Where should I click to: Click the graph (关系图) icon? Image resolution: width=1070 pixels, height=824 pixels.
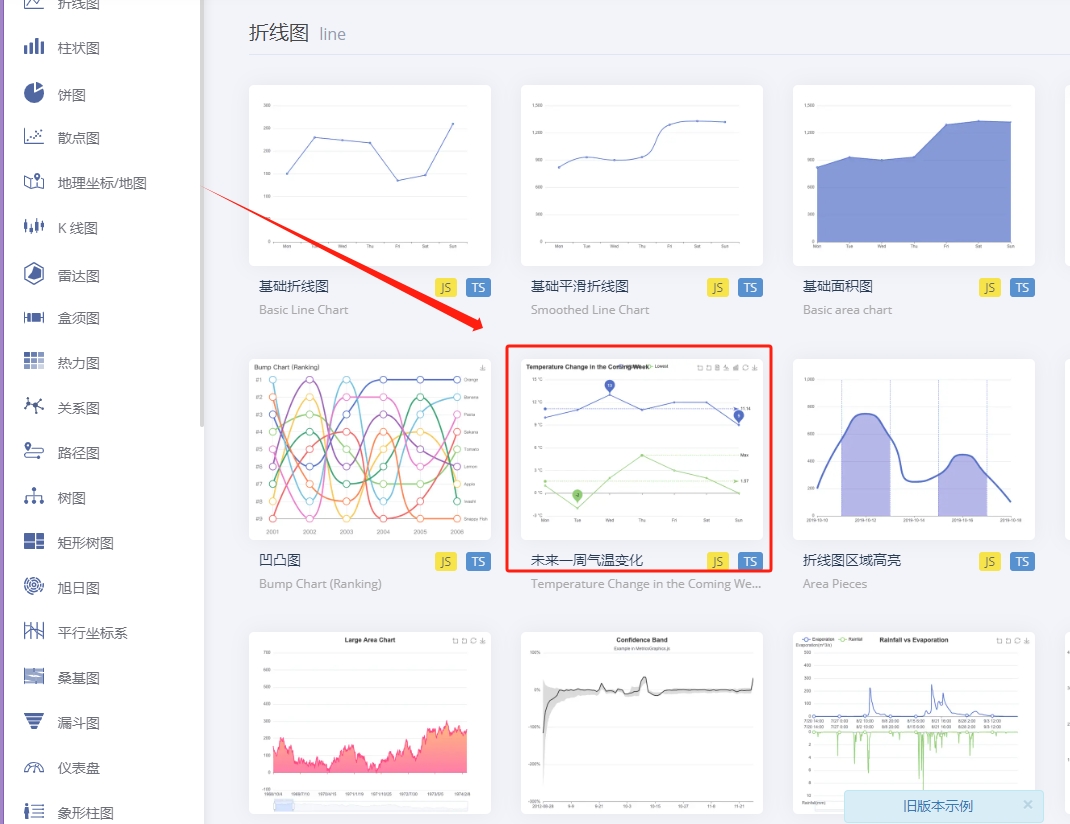(x=34, y=406)
